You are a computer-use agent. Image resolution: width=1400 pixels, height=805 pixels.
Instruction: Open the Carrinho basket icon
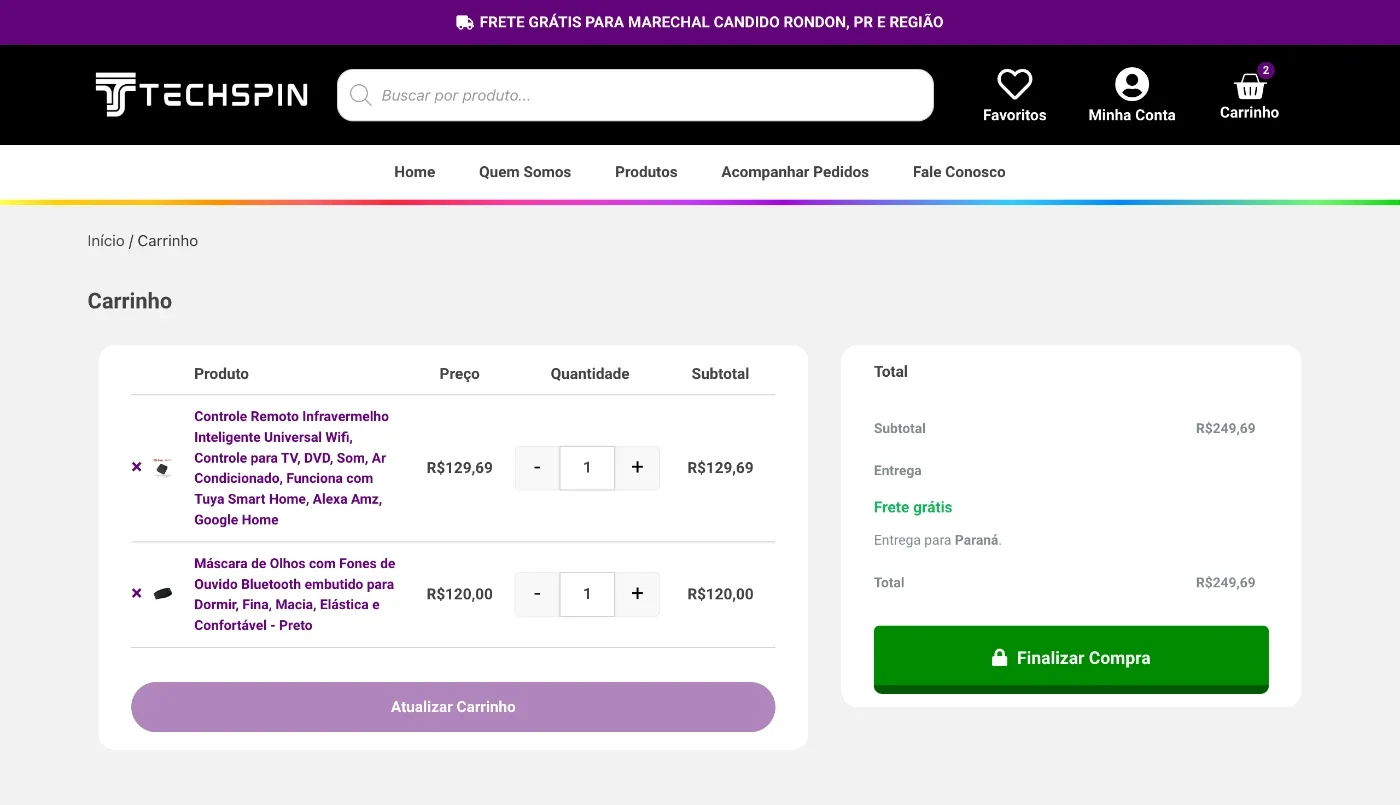point(1250,85)
